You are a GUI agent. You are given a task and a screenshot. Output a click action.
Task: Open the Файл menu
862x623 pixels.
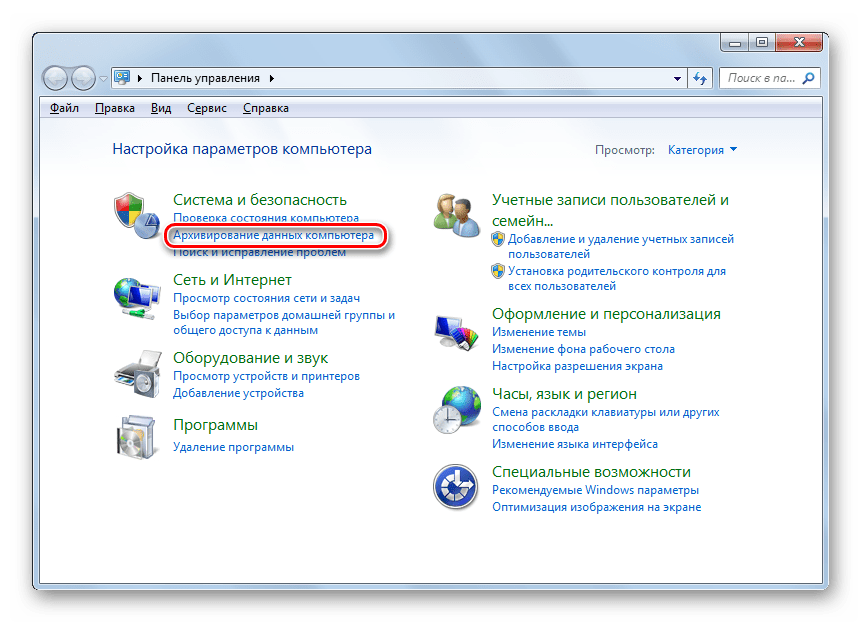click(64, 108)
